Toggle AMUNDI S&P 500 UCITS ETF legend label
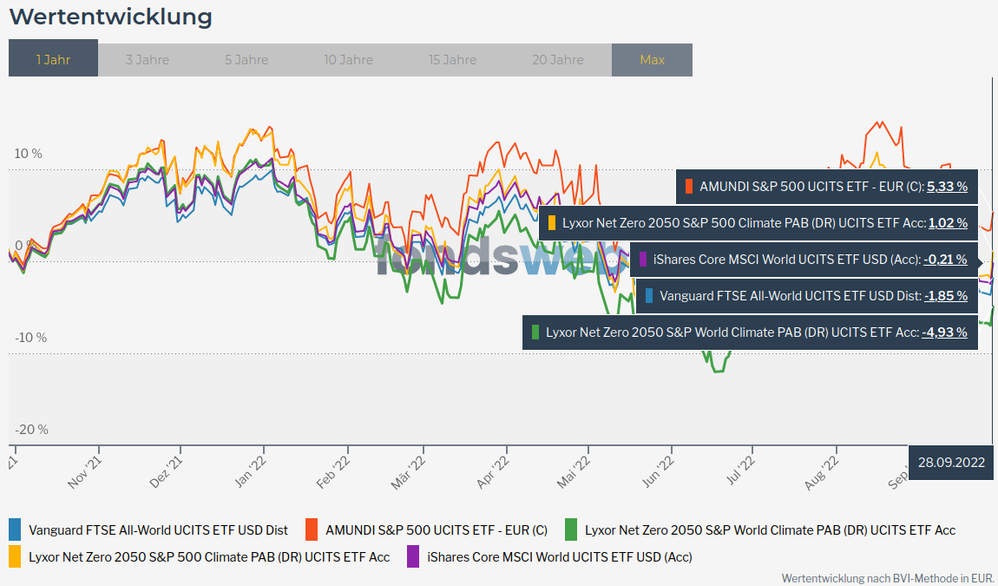The height and width of the screenshot is (586, 998). 436,530
